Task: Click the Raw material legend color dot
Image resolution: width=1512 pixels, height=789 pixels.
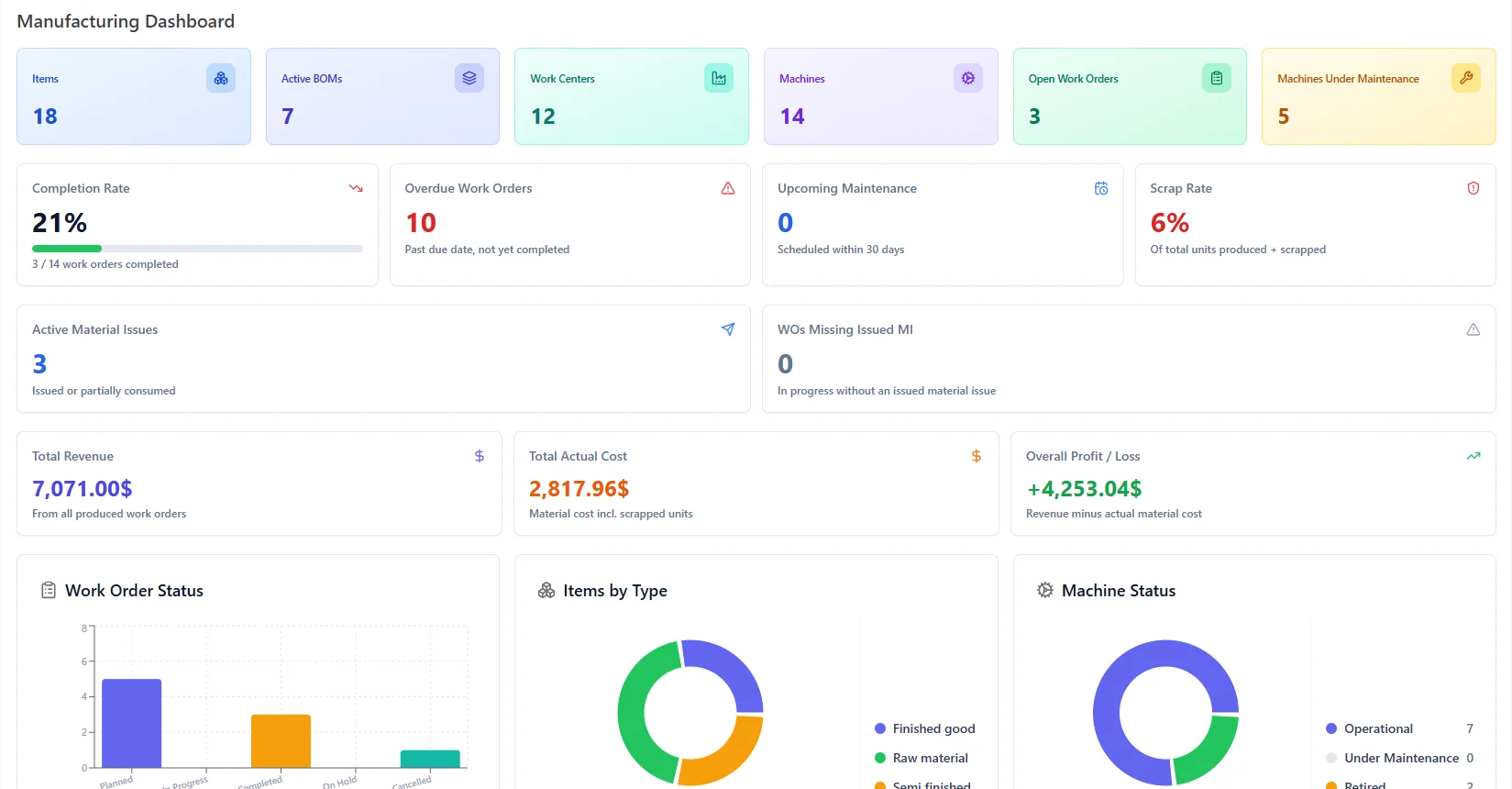Action: point(880,758)
